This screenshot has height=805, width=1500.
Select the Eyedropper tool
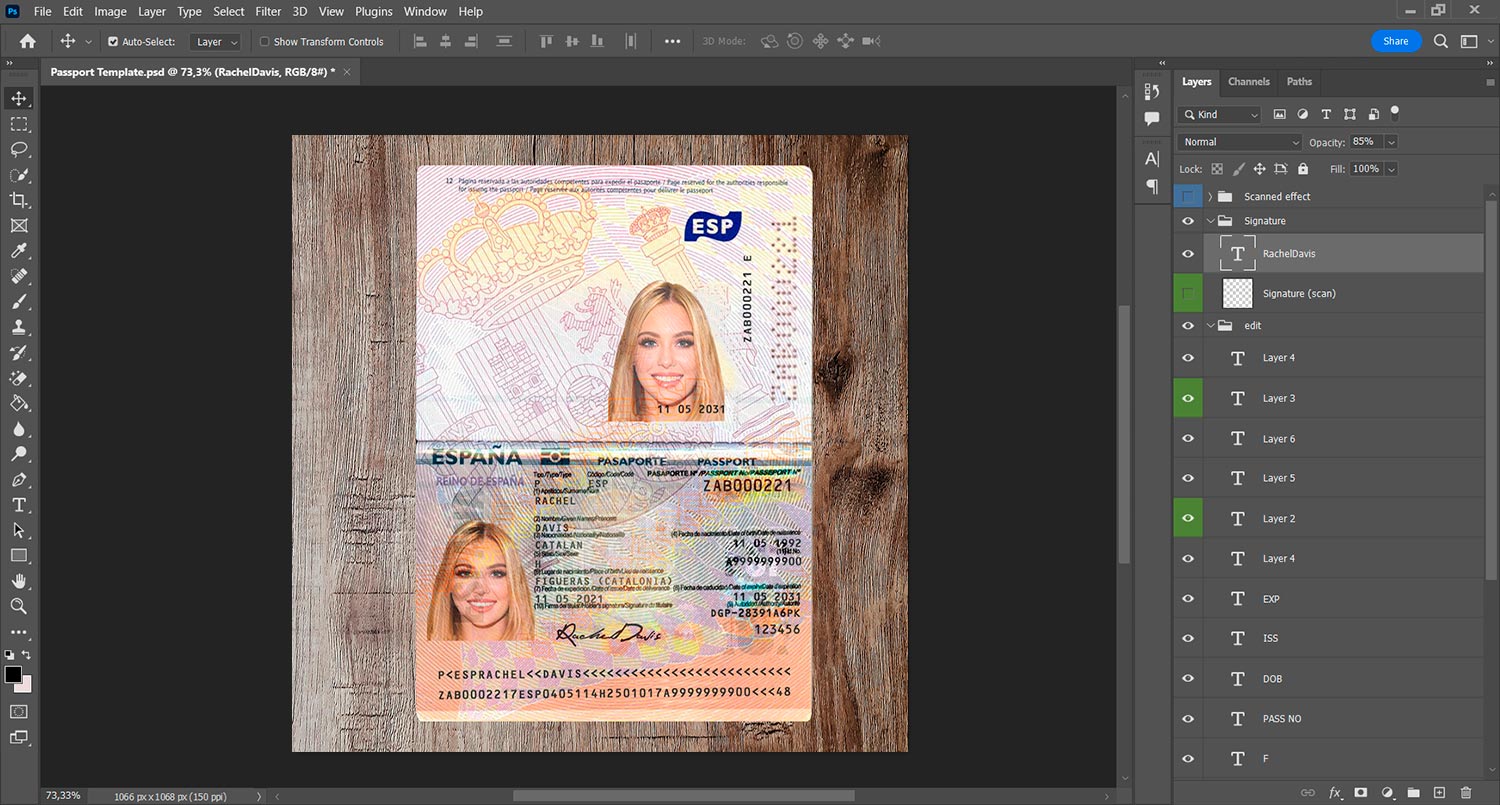coord(19,251)
